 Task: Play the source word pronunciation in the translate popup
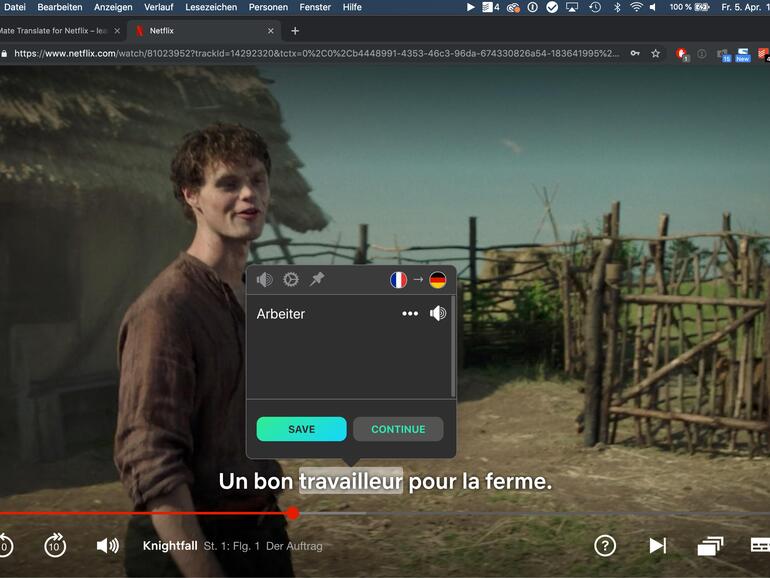(x=264, y=280)
